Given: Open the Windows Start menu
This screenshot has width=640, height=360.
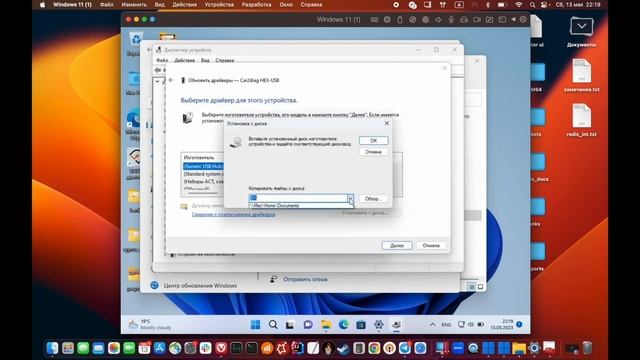Looking at the screenshot, I should coord(256,325).
